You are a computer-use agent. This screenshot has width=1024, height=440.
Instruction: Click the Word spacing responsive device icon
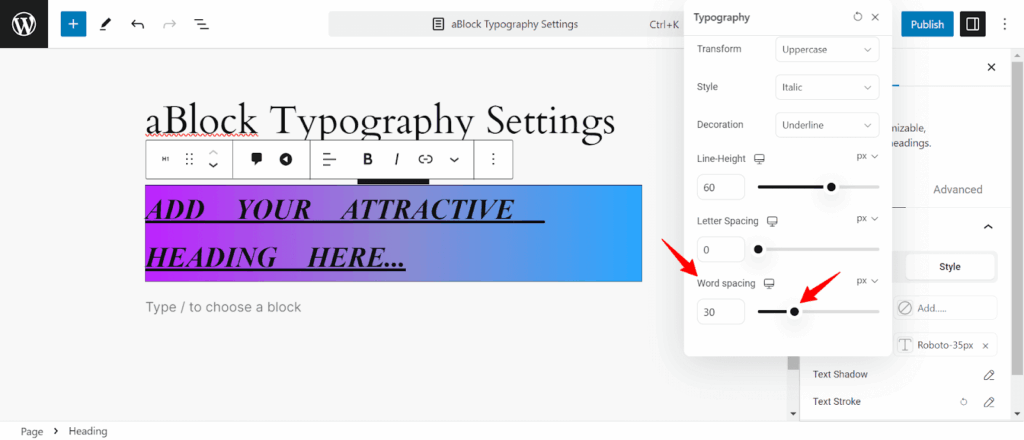click(x=769, y=283)
